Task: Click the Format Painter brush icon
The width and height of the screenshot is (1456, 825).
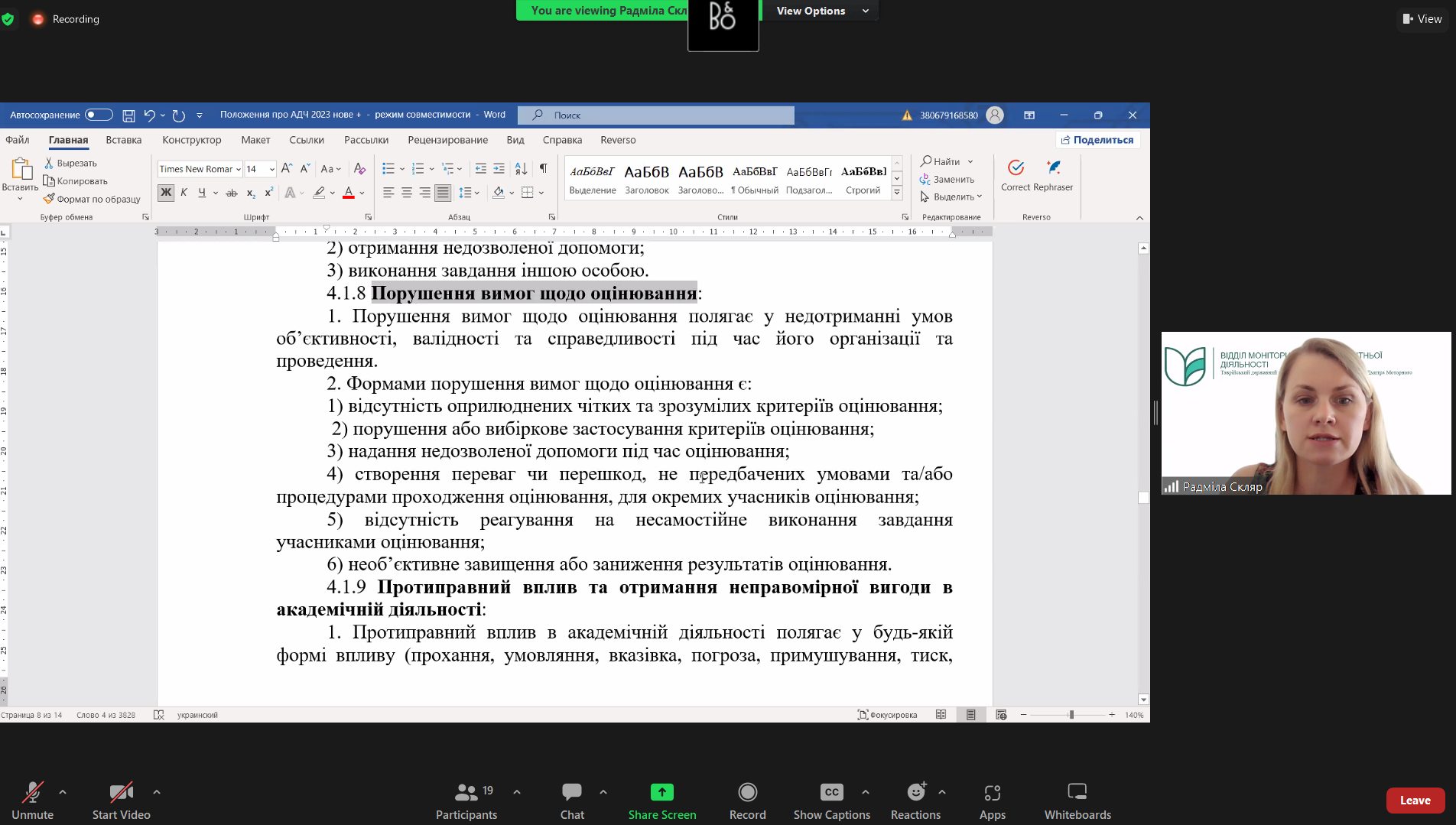Action: click(50, 199)
